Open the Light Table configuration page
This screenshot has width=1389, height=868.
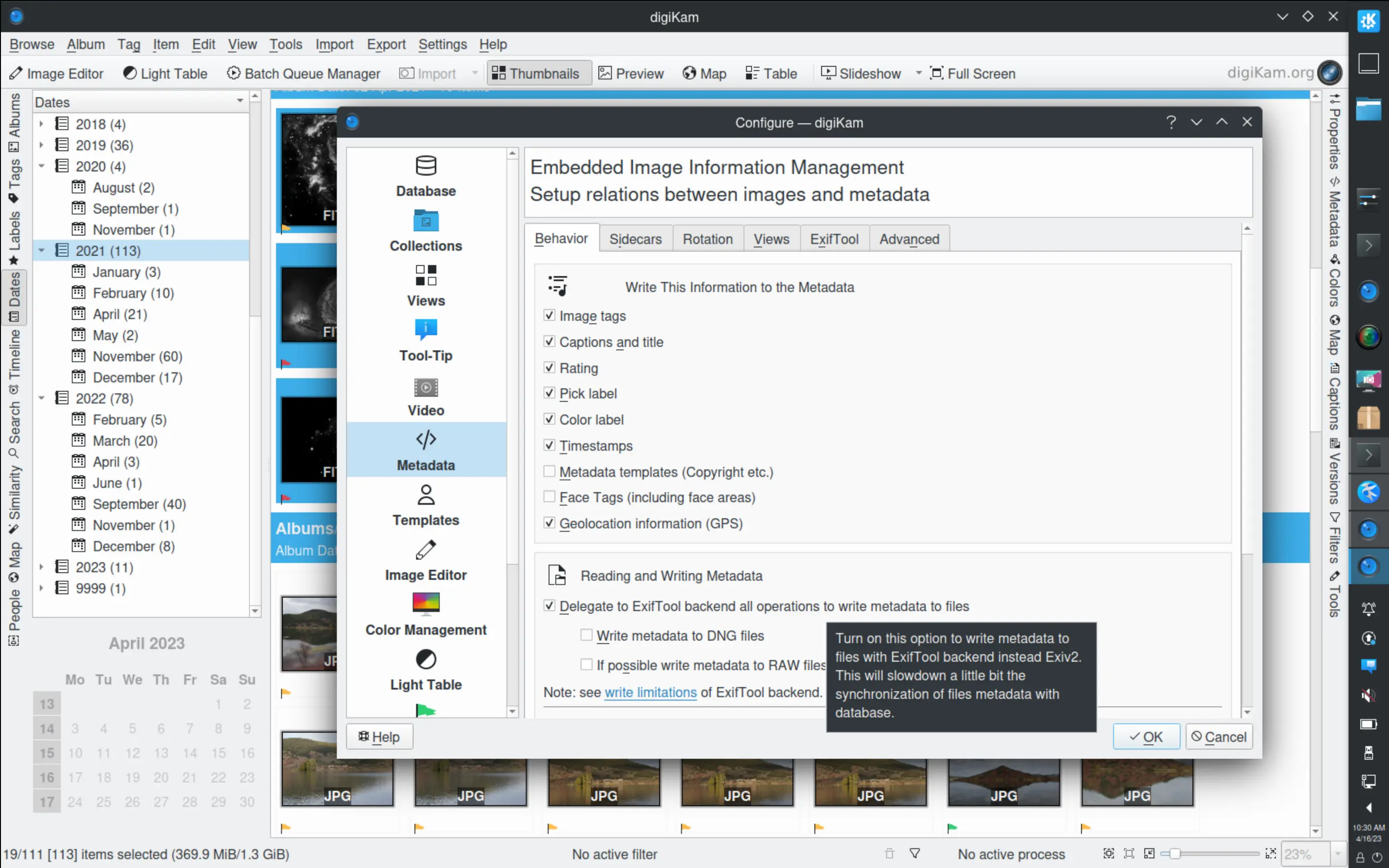coord(425,669)
